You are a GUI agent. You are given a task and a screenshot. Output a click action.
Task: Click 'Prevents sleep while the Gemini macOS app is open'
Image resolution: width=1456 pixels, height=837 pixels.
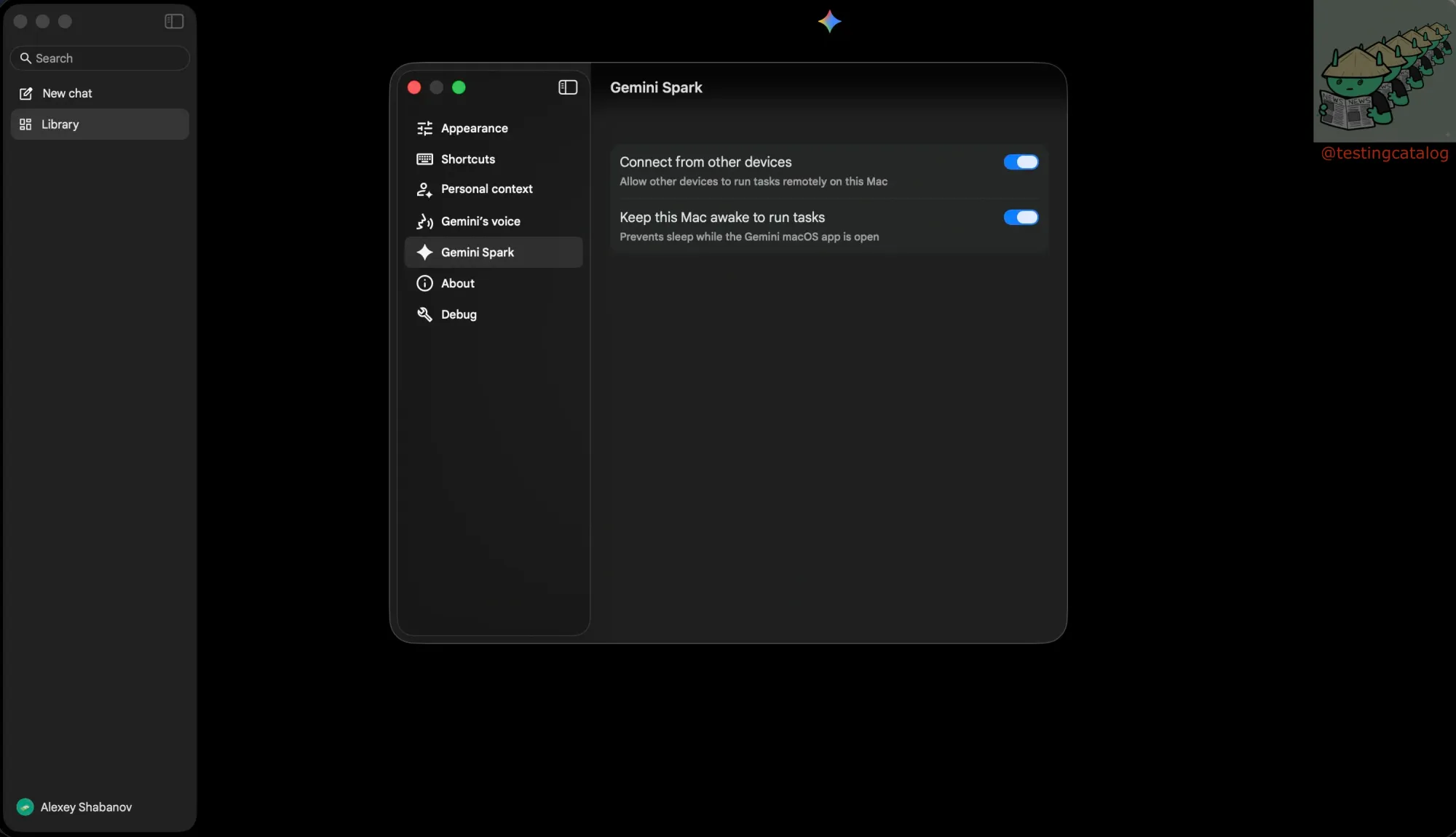pos(749,237)
